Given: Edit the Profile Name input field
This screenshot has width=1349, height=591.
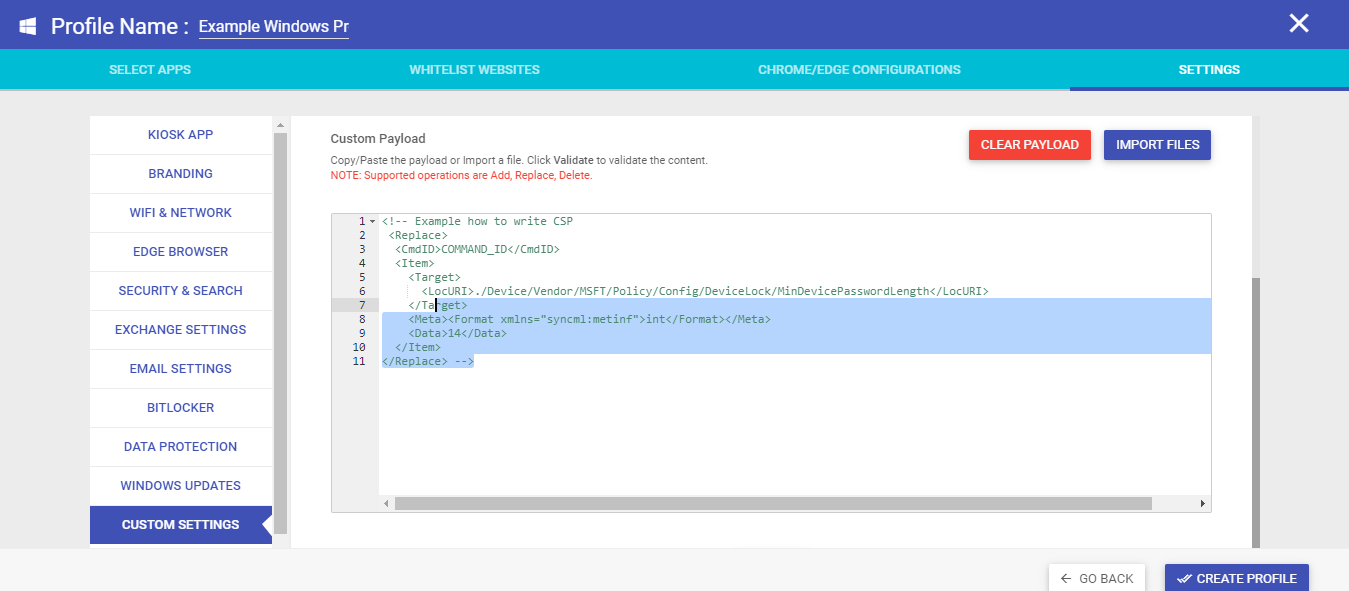Looking at the screenshot, I should 273,27.
